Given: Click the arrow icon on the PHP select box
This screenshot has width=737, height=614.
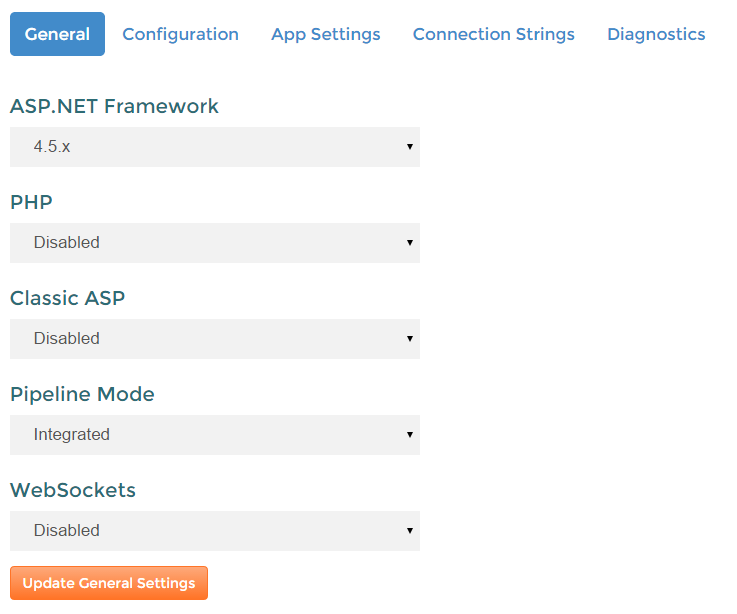Looking at the screenshot, I should click(410, 243).
